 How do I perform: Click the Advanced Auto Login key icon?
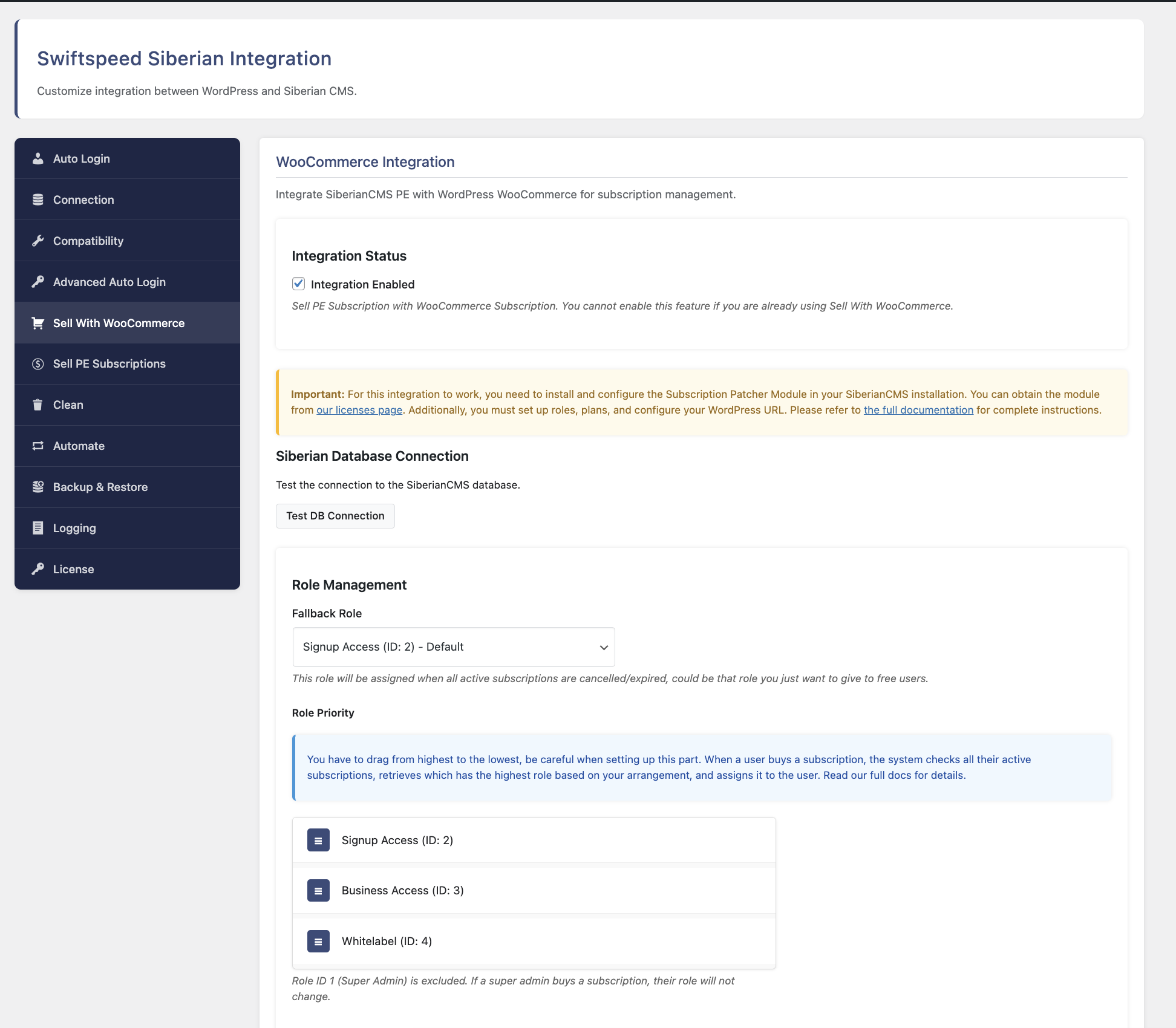click(x=38, y=282)
